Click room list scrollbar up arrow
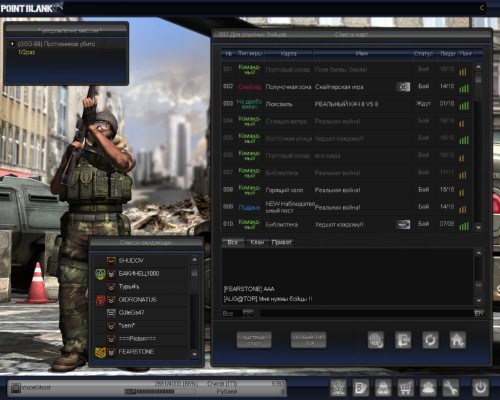Viewport: 500px width, 400px height. click(479, 67)
